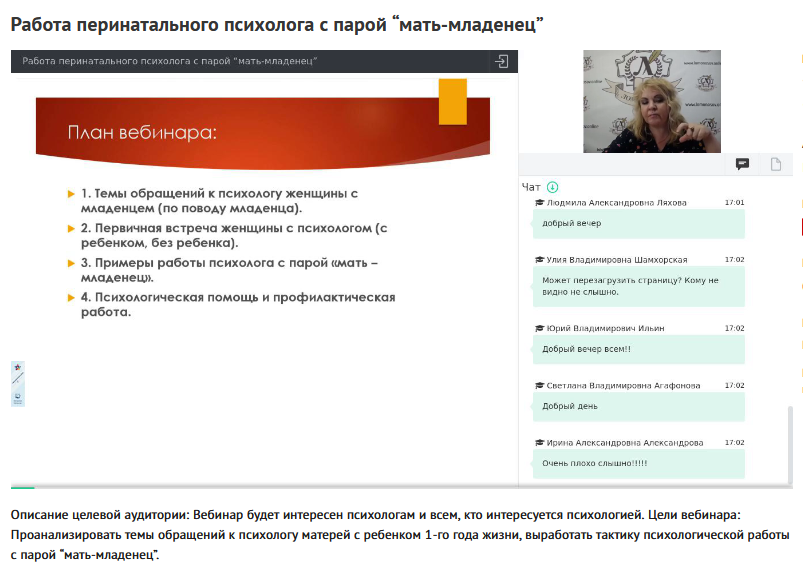Select the line drawing tool on slide
Image resolution: width=803 pixels, height=582 pixels.
click(17, 381)
